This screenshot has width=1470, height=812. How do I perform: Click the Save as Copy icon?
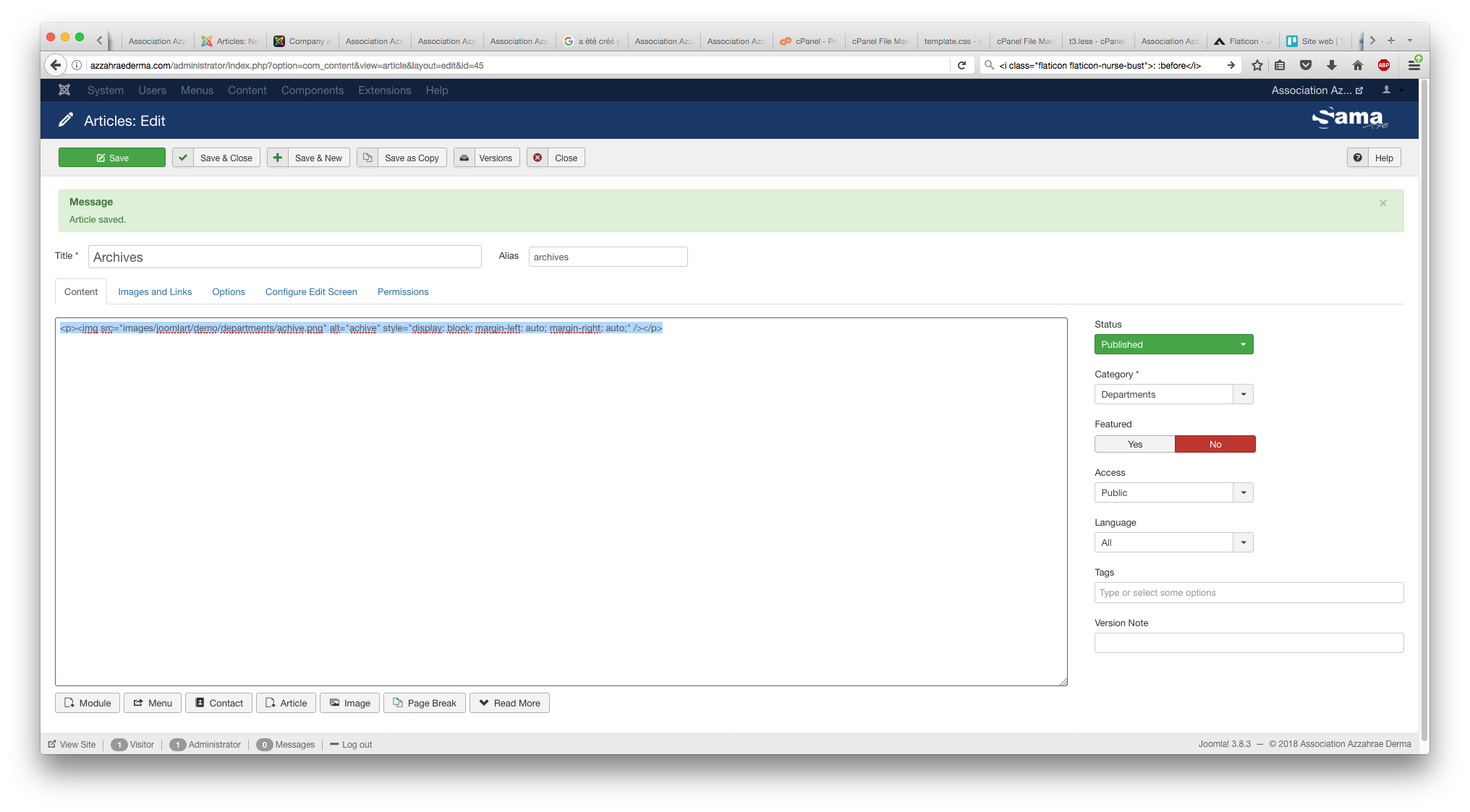(x=367, y=158)
